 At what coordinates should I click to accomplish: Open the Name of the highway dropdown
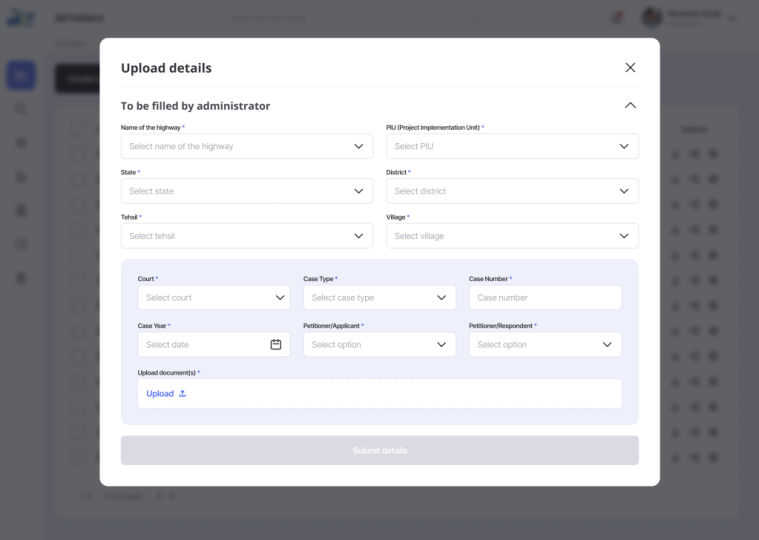click(x=246, y=146)
